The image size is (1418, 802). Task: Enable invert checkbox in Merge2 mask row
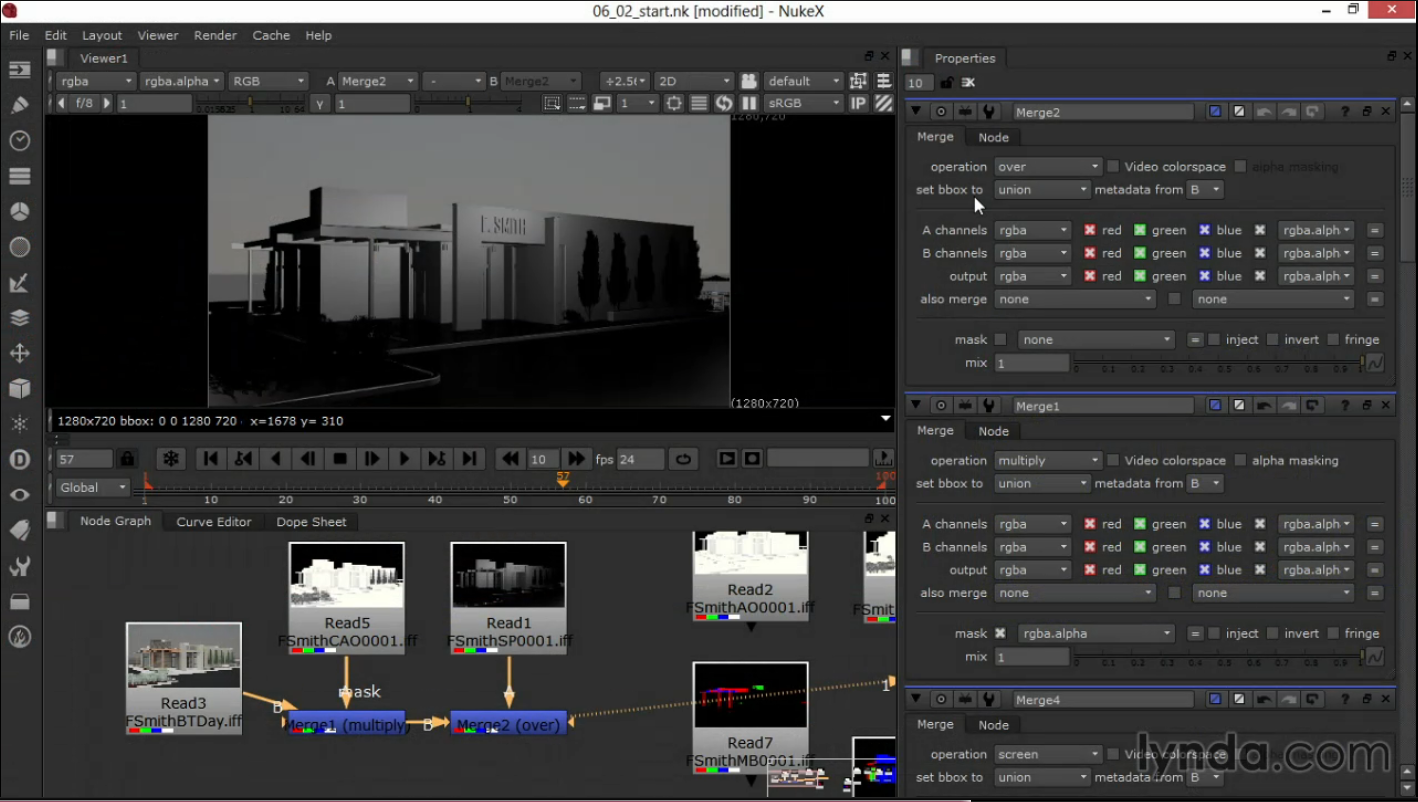pos(1273,340)
